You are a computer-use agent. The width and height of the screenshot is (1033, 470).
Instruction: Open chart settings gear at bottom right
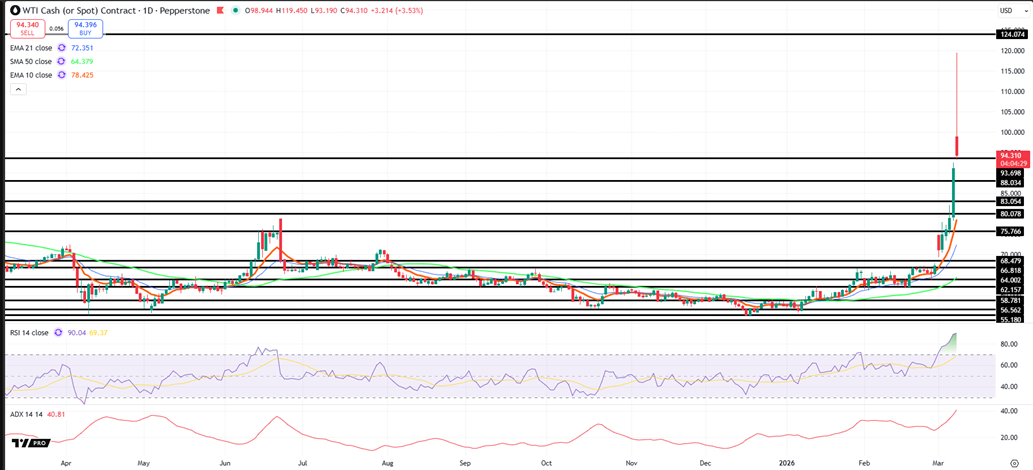1014,463
